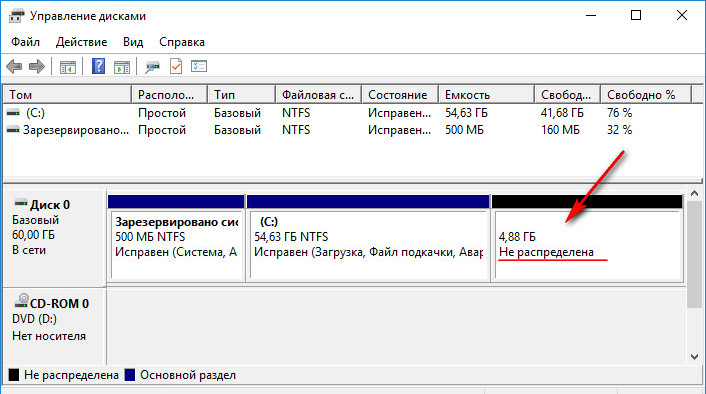Click the drive icon of the Зарезервировано row
This screenshot has width=706, height=394.
click(x=13, y=130)
